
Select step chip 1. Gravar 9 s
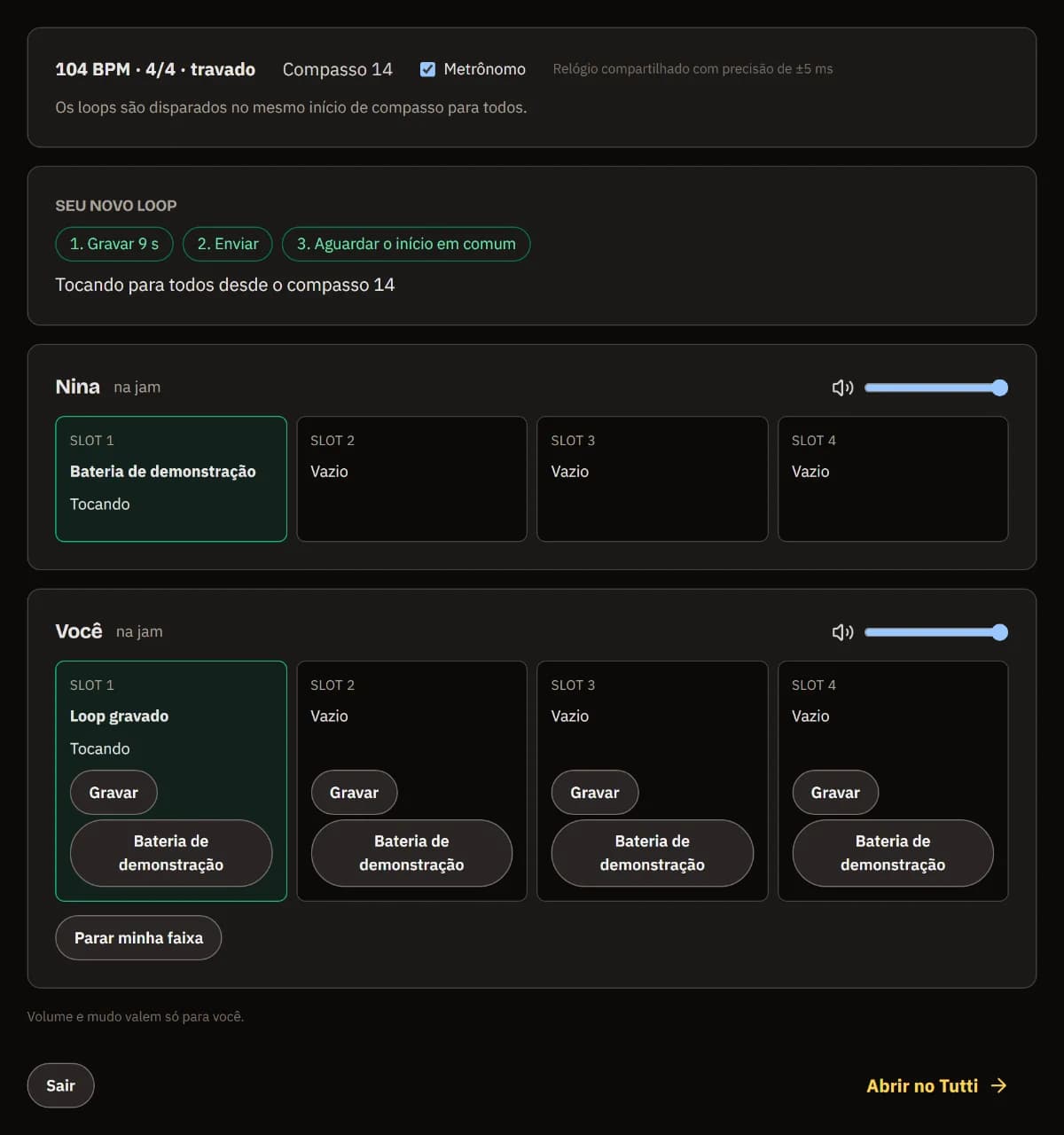click(x=114, y=244)
